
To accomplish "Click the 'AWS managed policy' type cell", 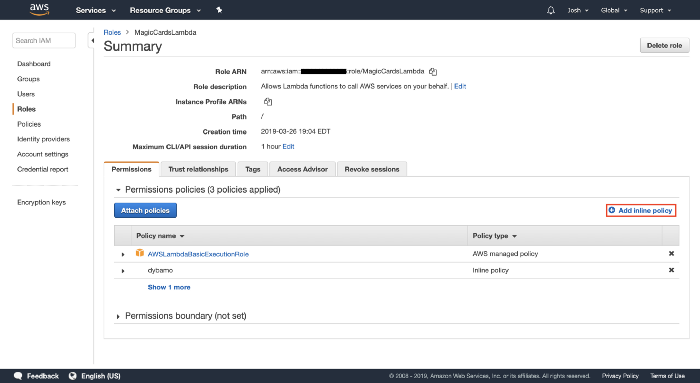I will 505,254.
